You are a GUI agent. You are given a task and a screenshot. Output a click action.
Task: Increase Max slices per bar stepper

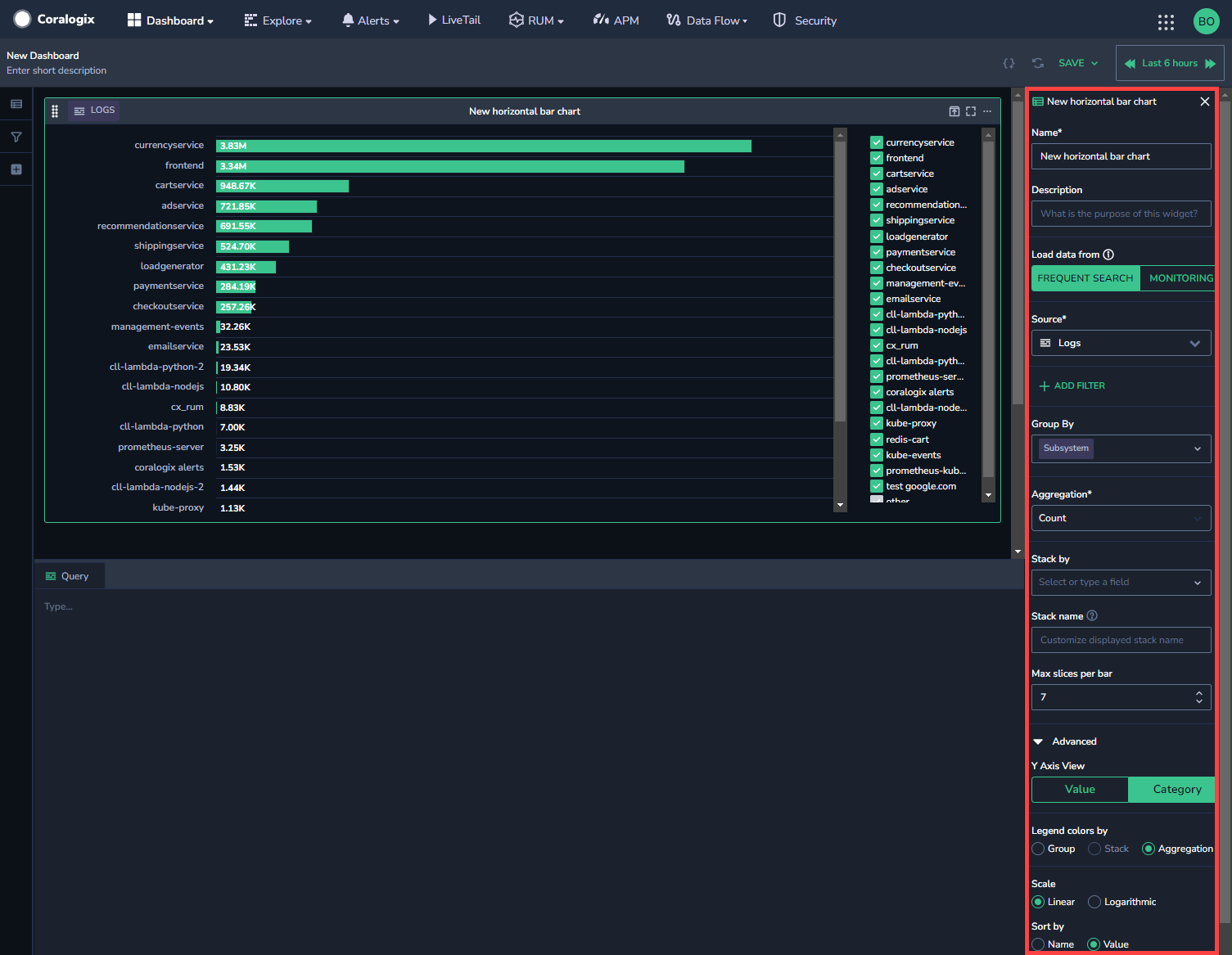[1199, 692]
